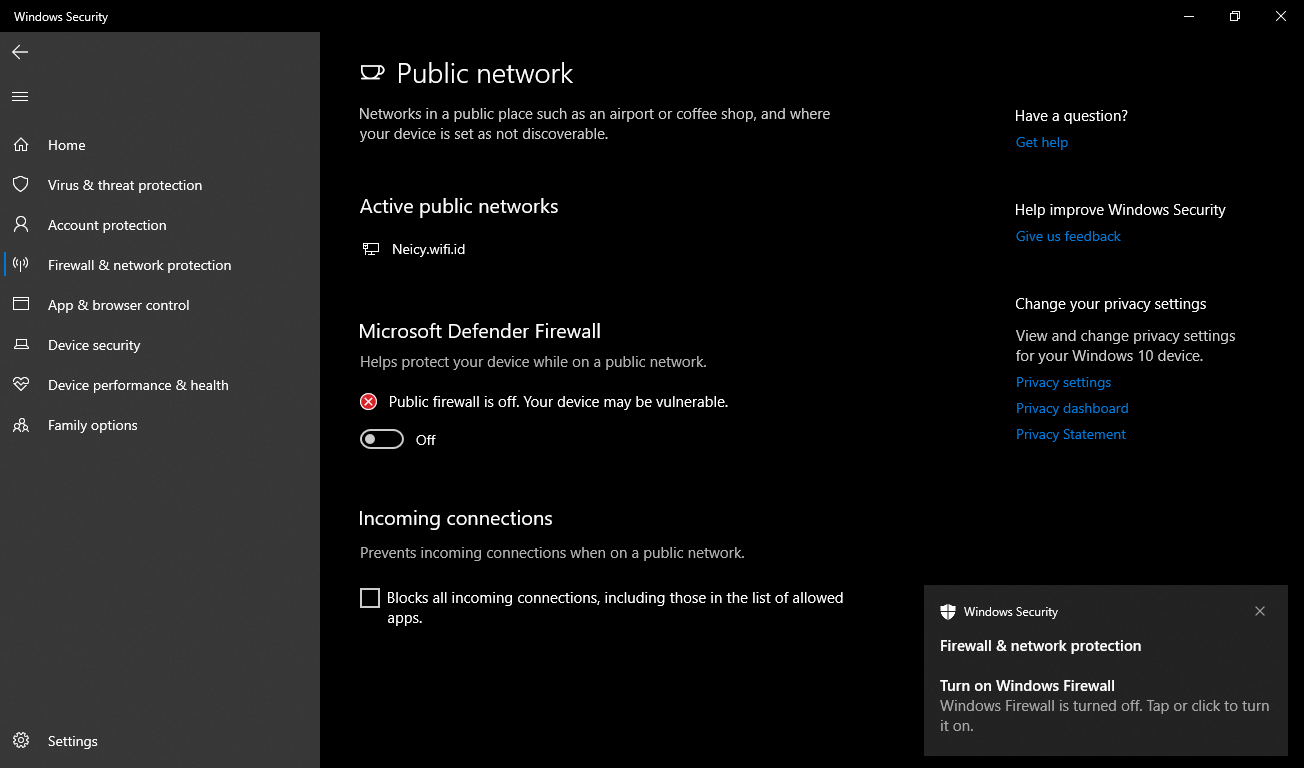The image size is (1304, 768).
Task: Click the App & browser control icon
Action: 21,305
